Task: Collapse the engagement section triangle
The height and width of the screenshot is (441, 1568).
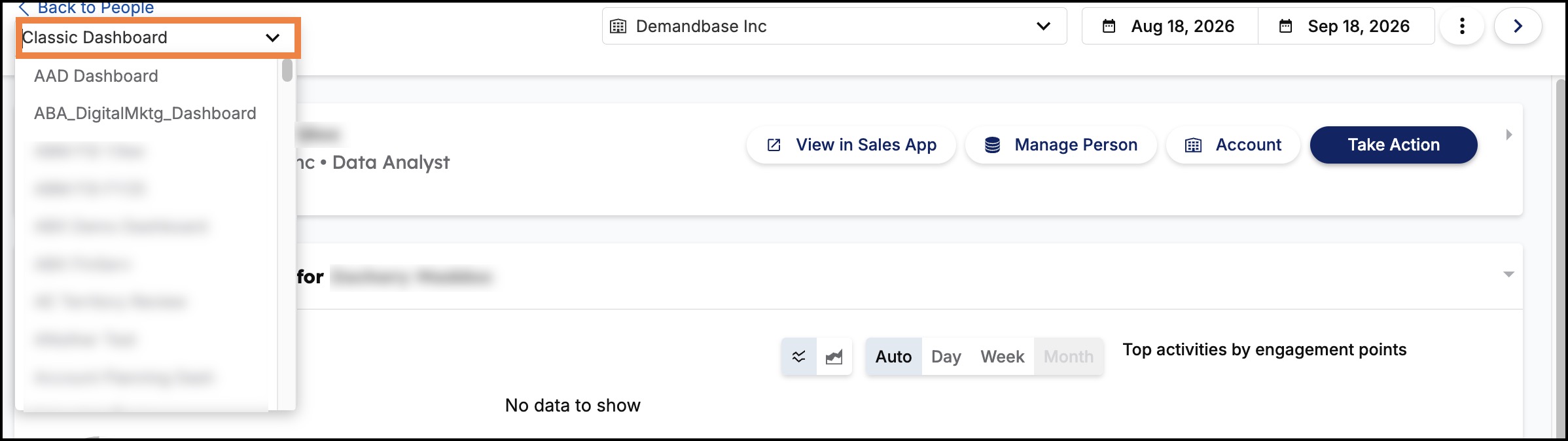Action: point(1509,274)
